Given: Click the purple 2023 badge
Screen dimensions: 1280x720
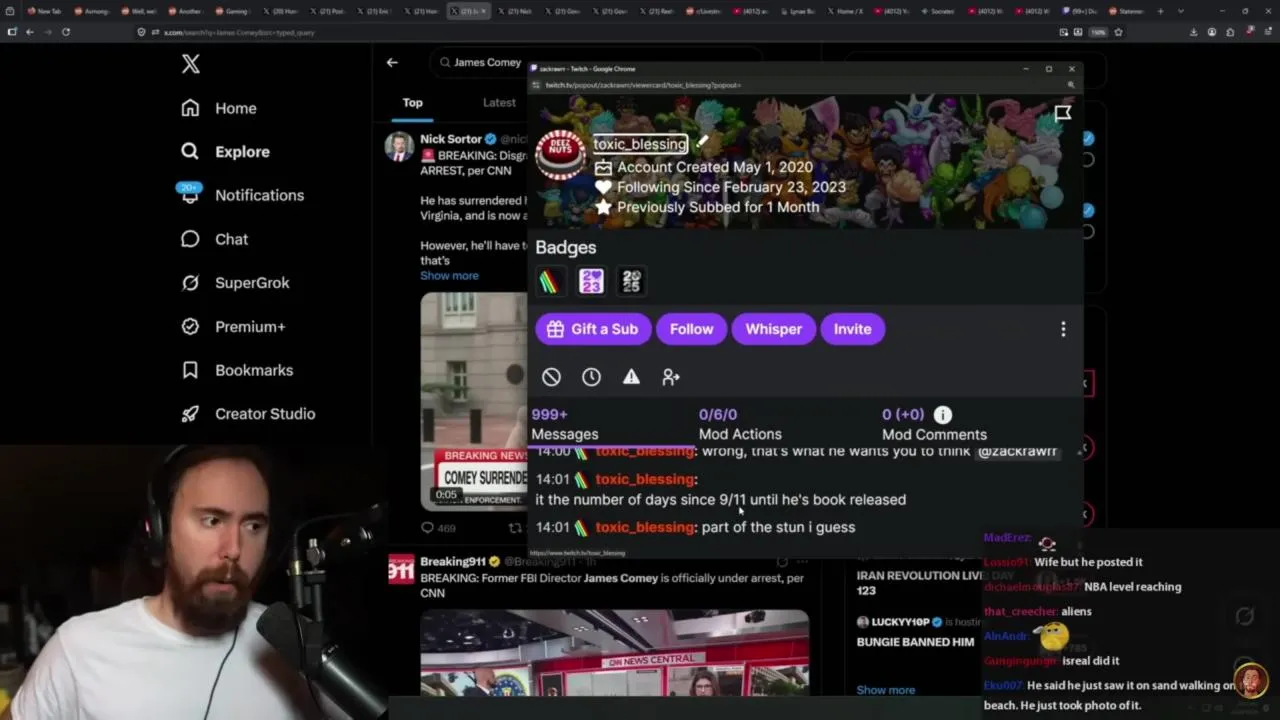Looking at the screenshot, I should tap(591, 282).
